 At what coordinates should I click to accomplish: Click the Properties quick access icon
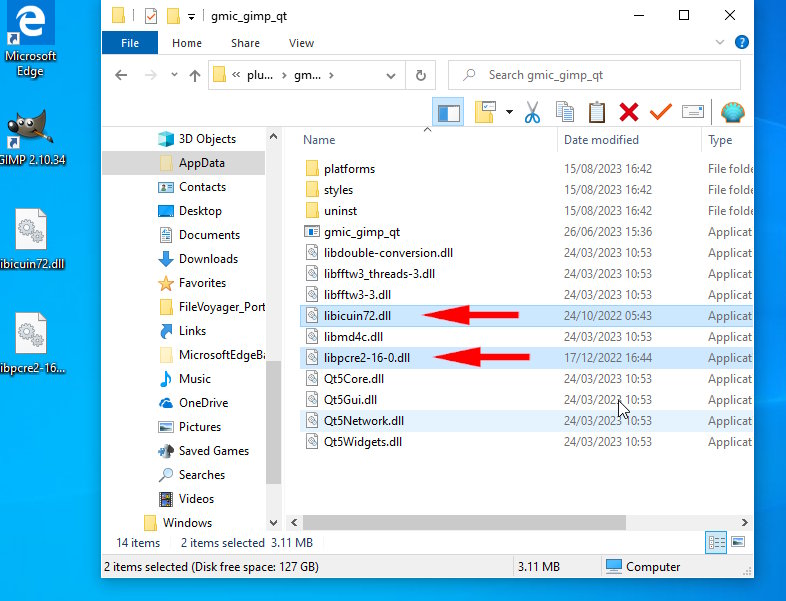[x=151, y=16]
